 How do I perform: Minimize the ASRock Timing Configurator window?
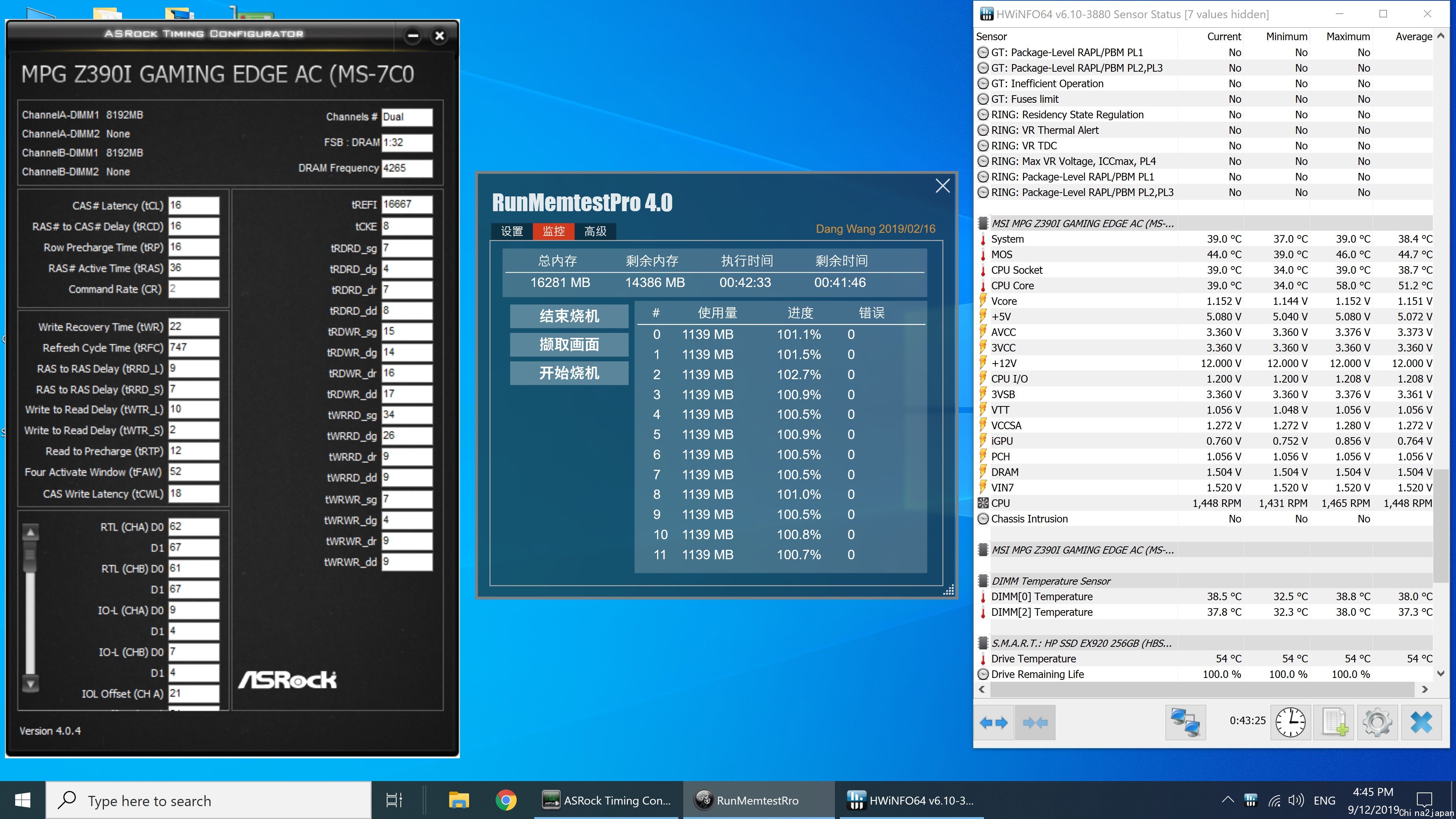(x=413, y=36)
